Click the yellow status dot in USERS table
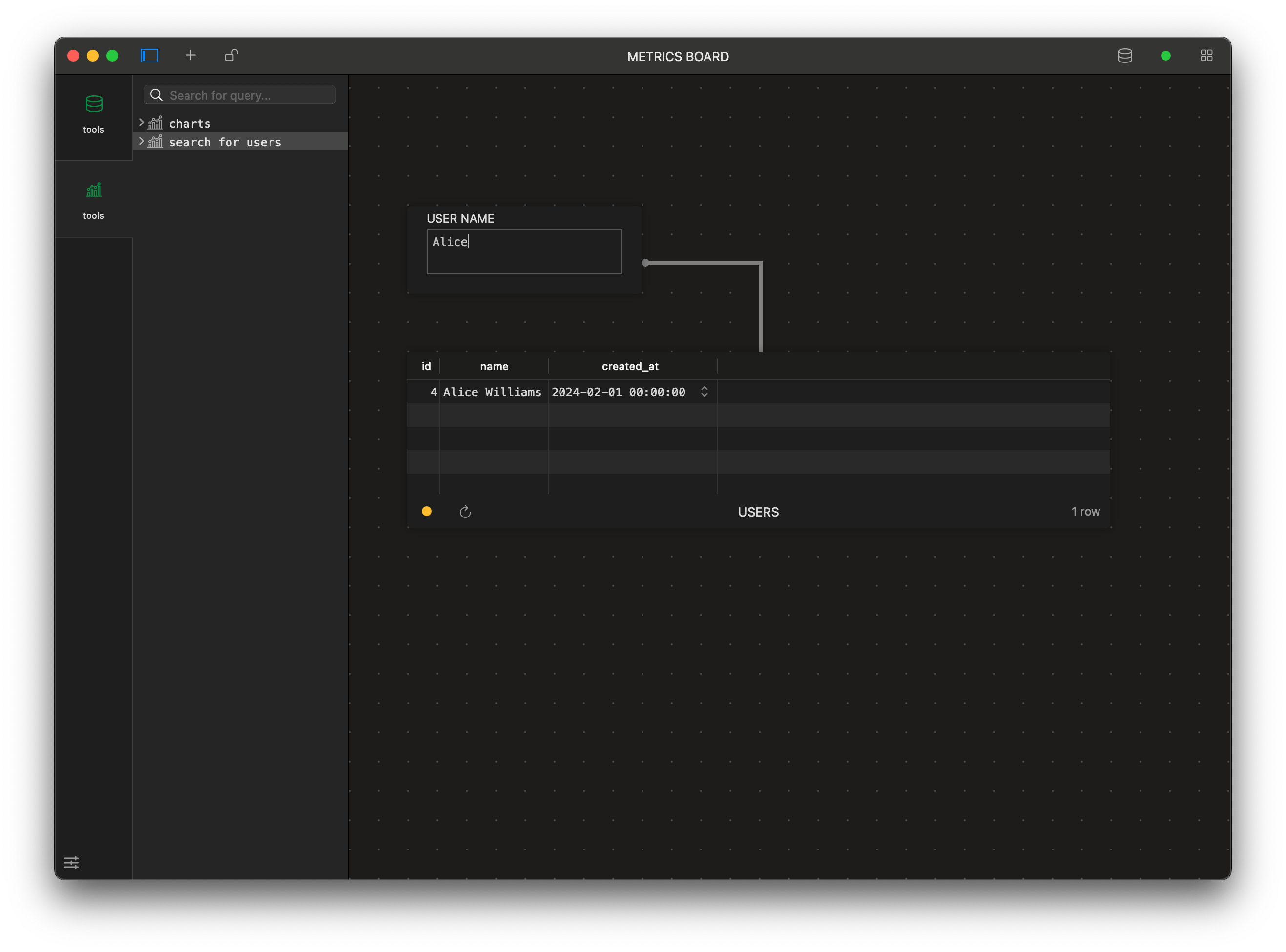This screenshot has width=1286, height=952. coord(426,511)
